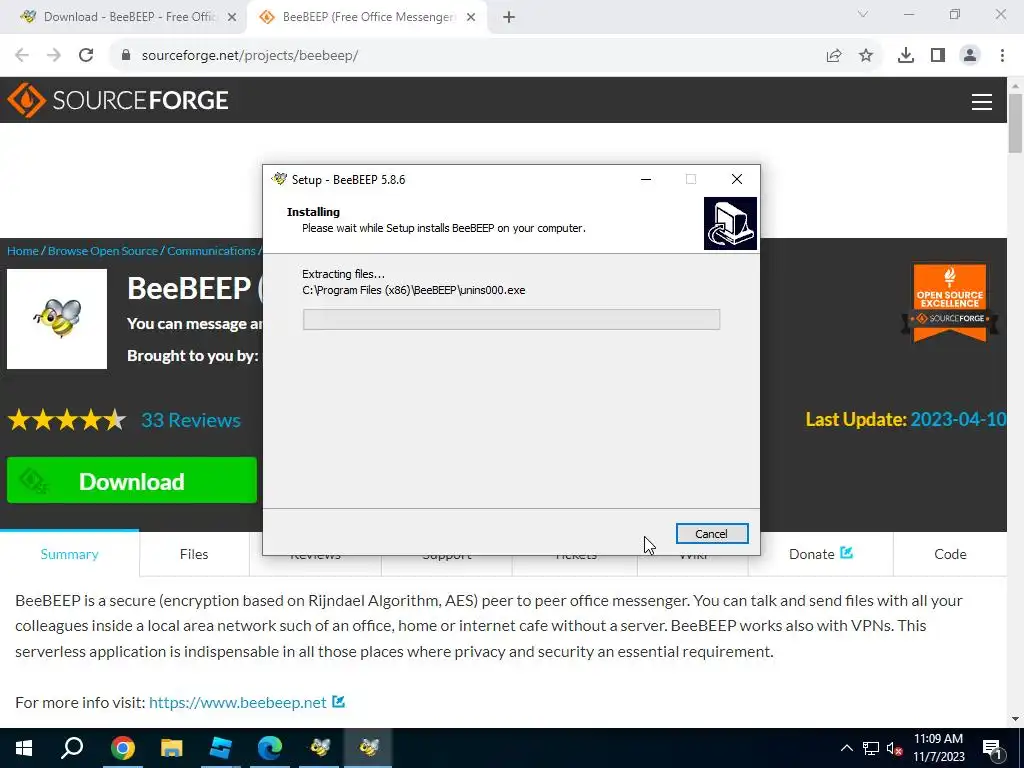
Task: Open the notification center icon
Action: [991, 748]
